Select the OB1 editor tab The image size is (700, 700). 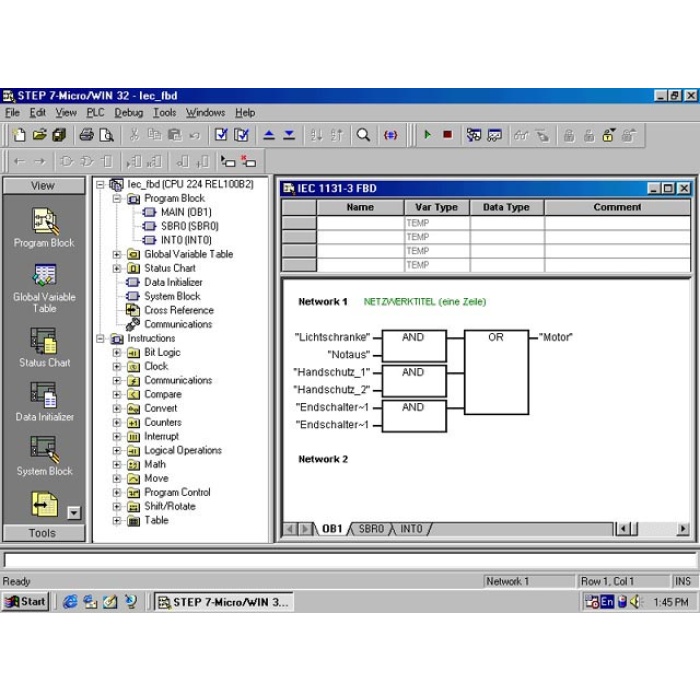point(332,529)
